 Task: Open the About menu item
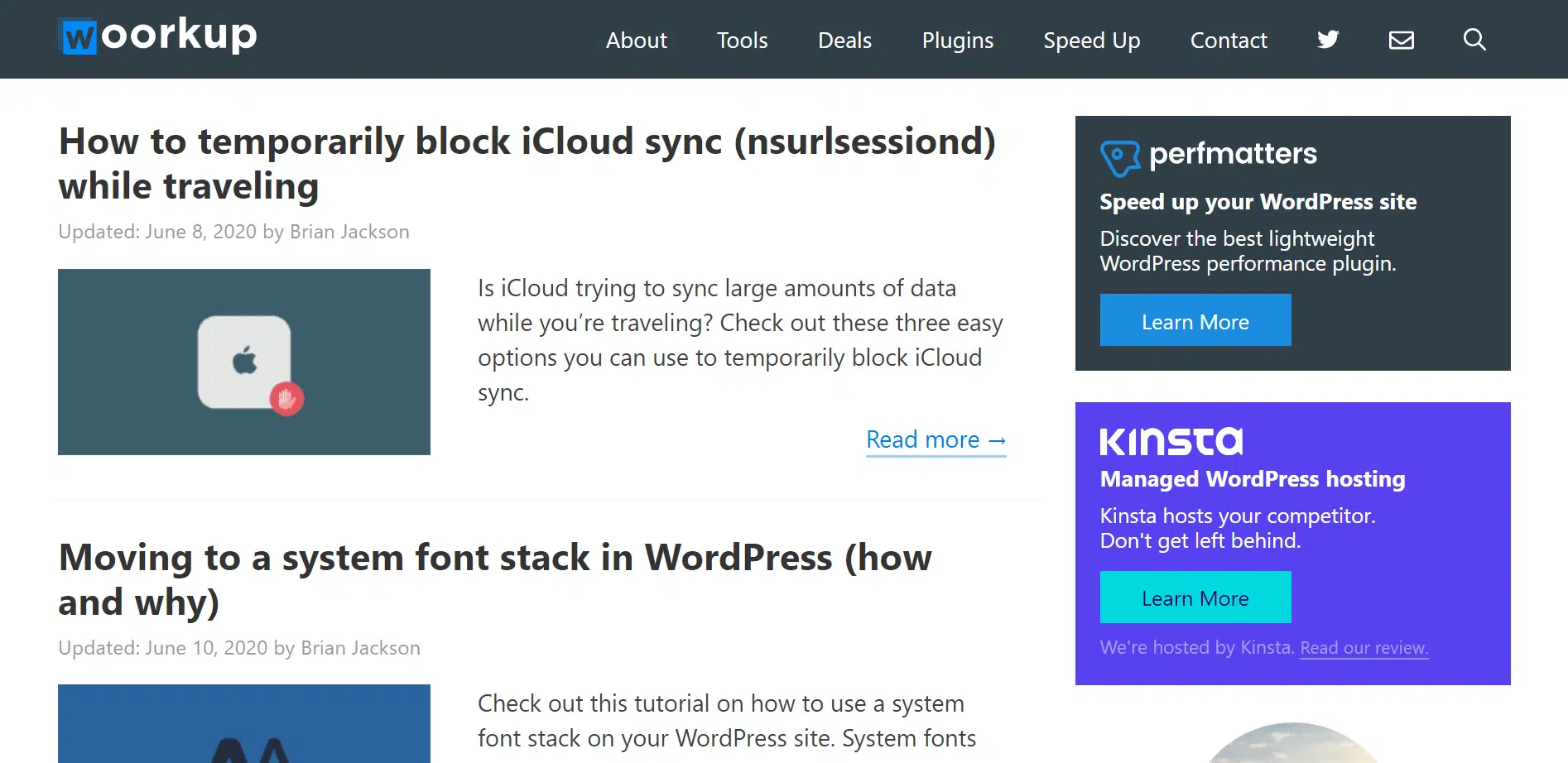(636, 41)
